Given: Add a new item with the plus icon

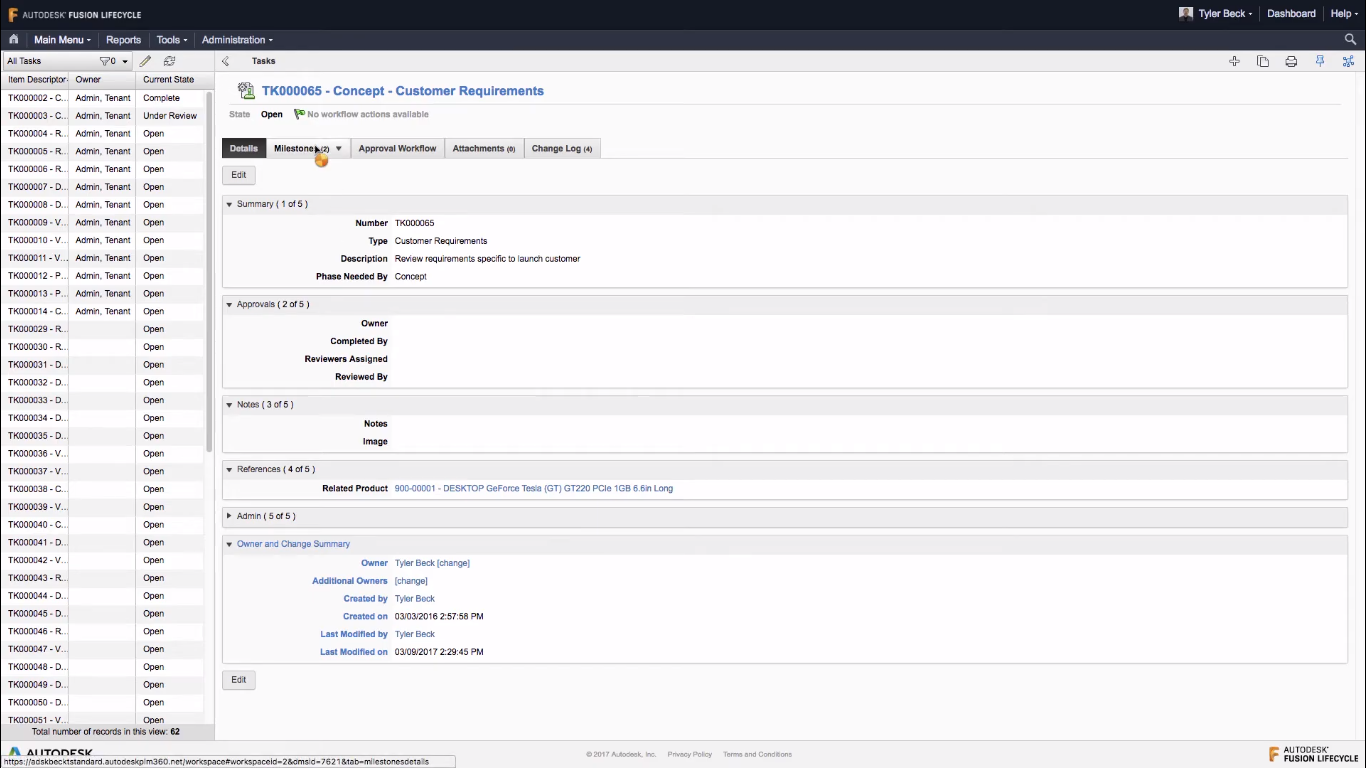Looking at the screenshot, I should pos(1234,61).
